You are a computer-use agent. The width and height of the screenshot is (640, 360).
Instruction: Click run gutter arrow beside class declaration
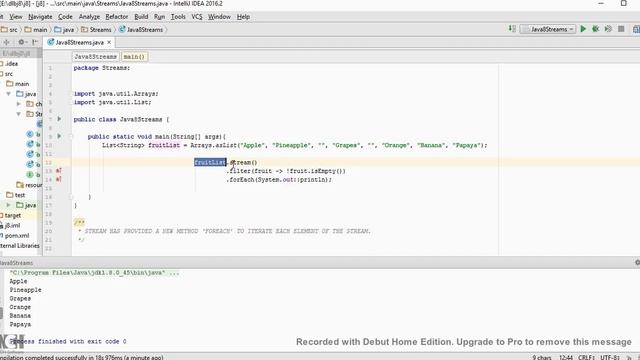pyautogui.click(x=59, y=119)
